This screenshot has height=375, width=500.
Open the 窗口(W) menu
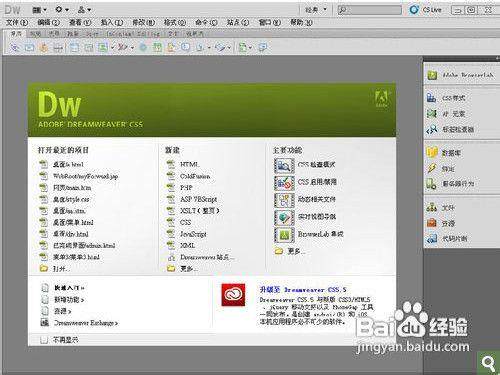coord(270,22)
